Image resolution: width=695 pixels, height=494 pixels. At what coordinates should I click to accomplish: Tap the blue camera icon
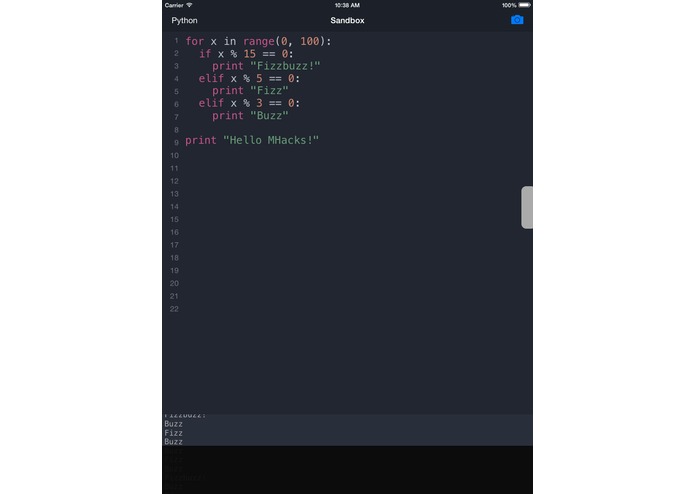pos(517,20)
